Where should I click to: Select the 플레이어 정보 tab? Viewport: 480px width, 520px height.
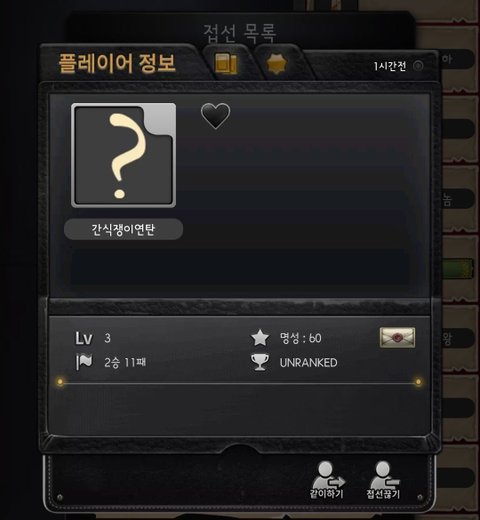pyautogui.click(x=117, y=63)
